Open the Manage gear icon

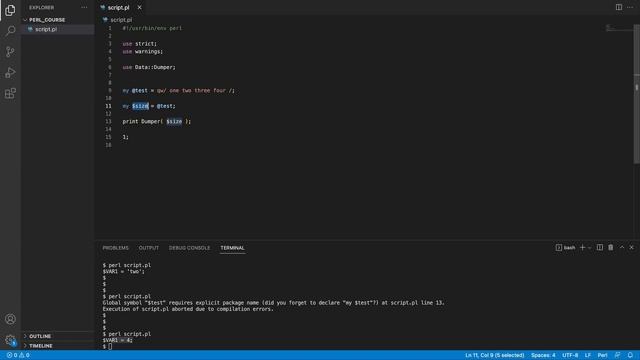10,340
